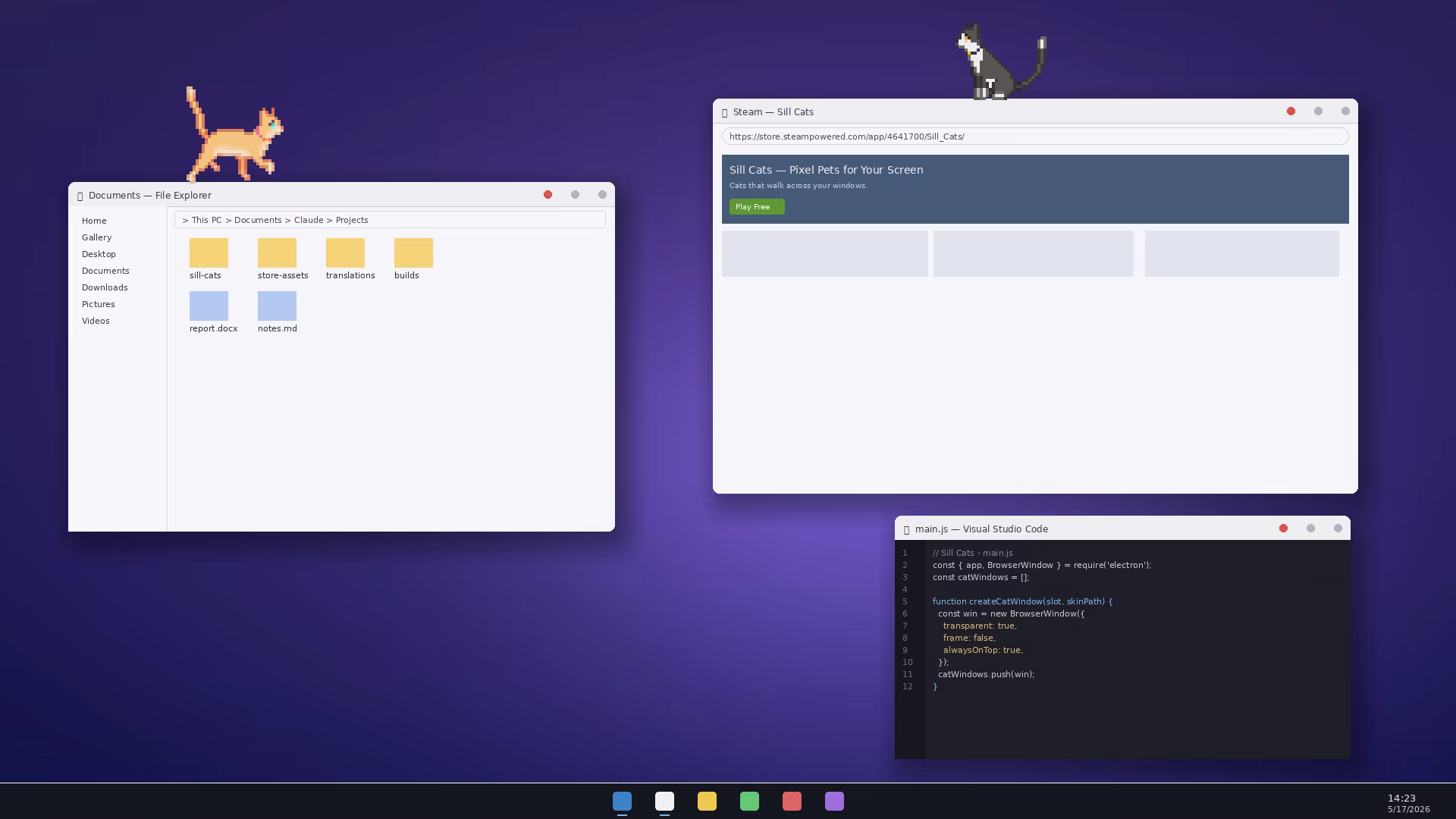Click the createCatWindow function declaration line
1456x819 pixels.
coord(1022,601)
